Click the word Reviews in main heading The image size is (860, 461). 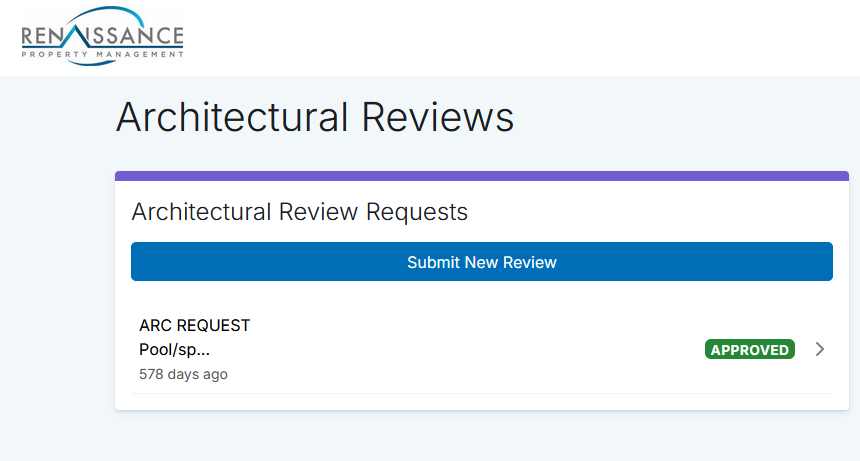[438, 117]
